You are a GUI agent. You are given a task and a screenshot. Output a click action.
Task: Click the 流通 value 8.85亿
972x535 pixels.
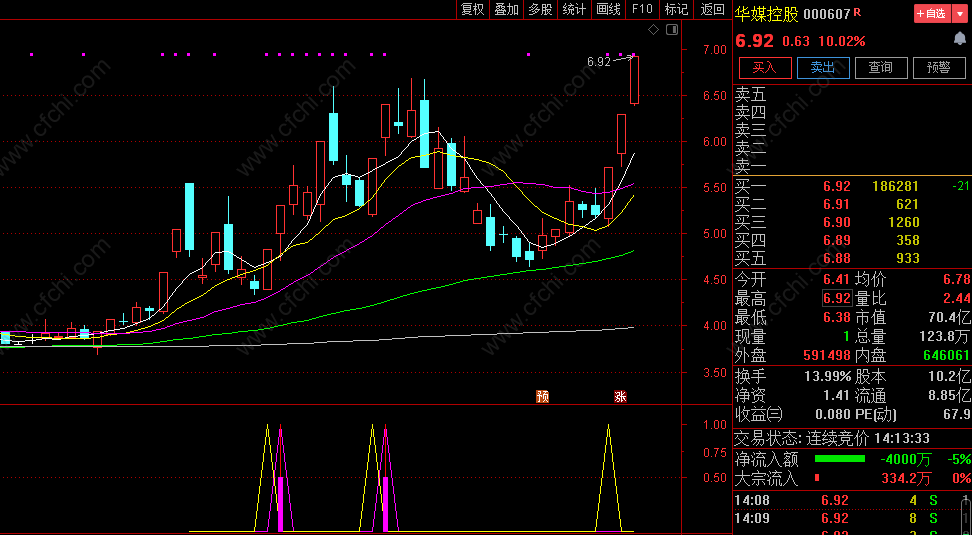tap(948, 395)
